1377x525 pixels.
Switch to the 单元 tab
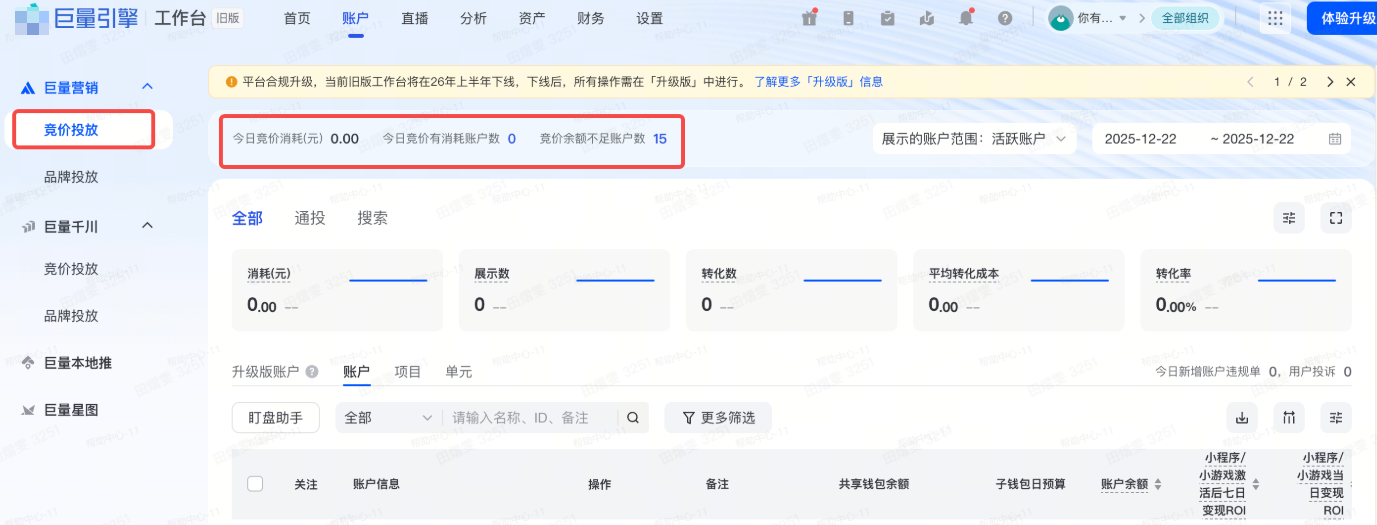click(459, 372)
